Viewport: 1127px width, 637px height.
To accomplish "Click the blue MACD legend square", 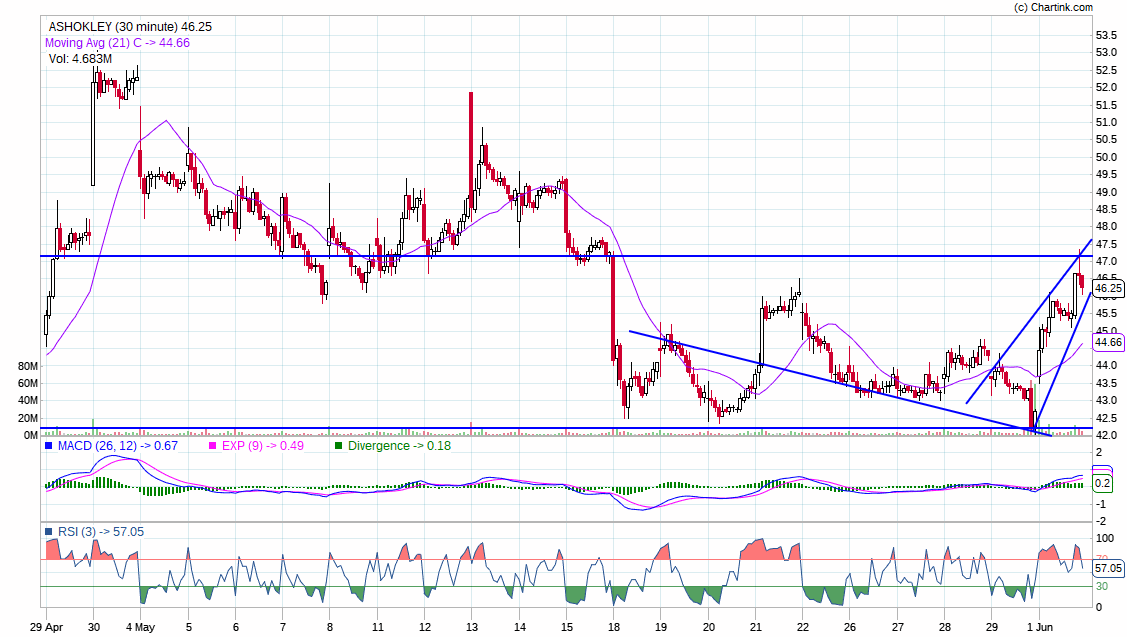I will coord(49,446).
